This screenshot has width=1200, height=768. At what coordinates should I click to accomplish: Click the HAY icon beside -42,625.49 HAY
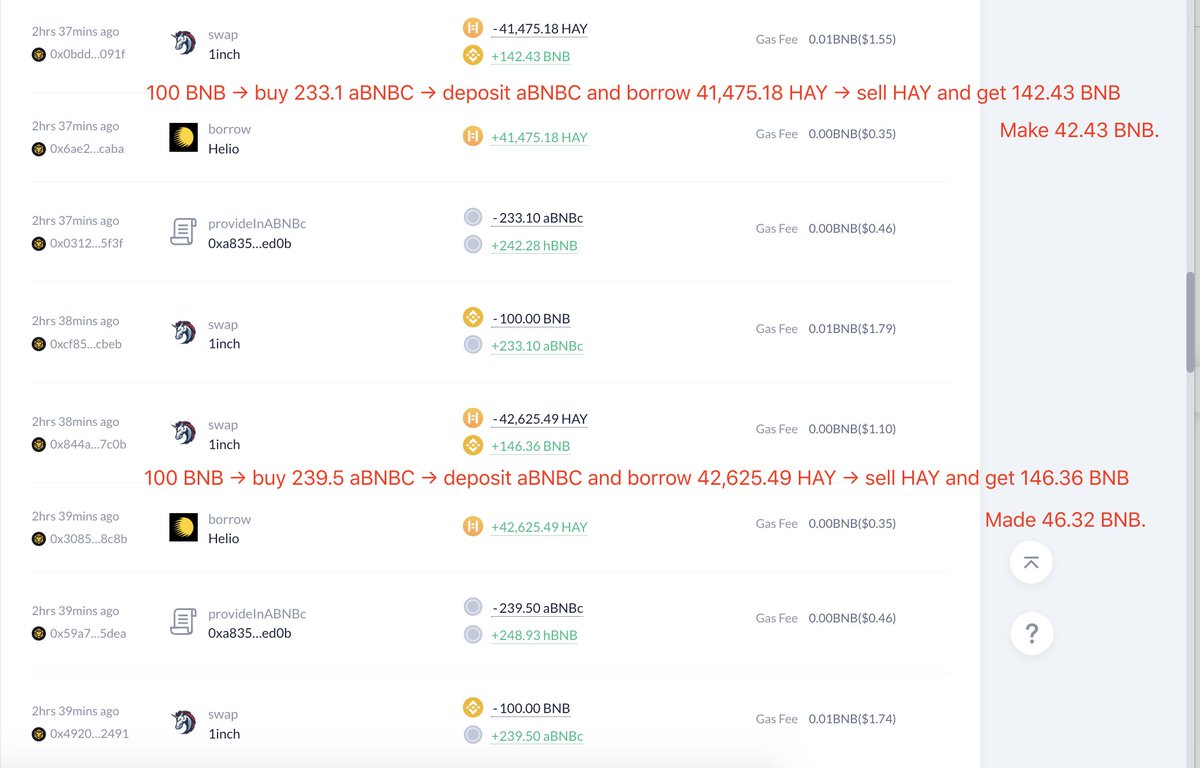click(473, 418)
